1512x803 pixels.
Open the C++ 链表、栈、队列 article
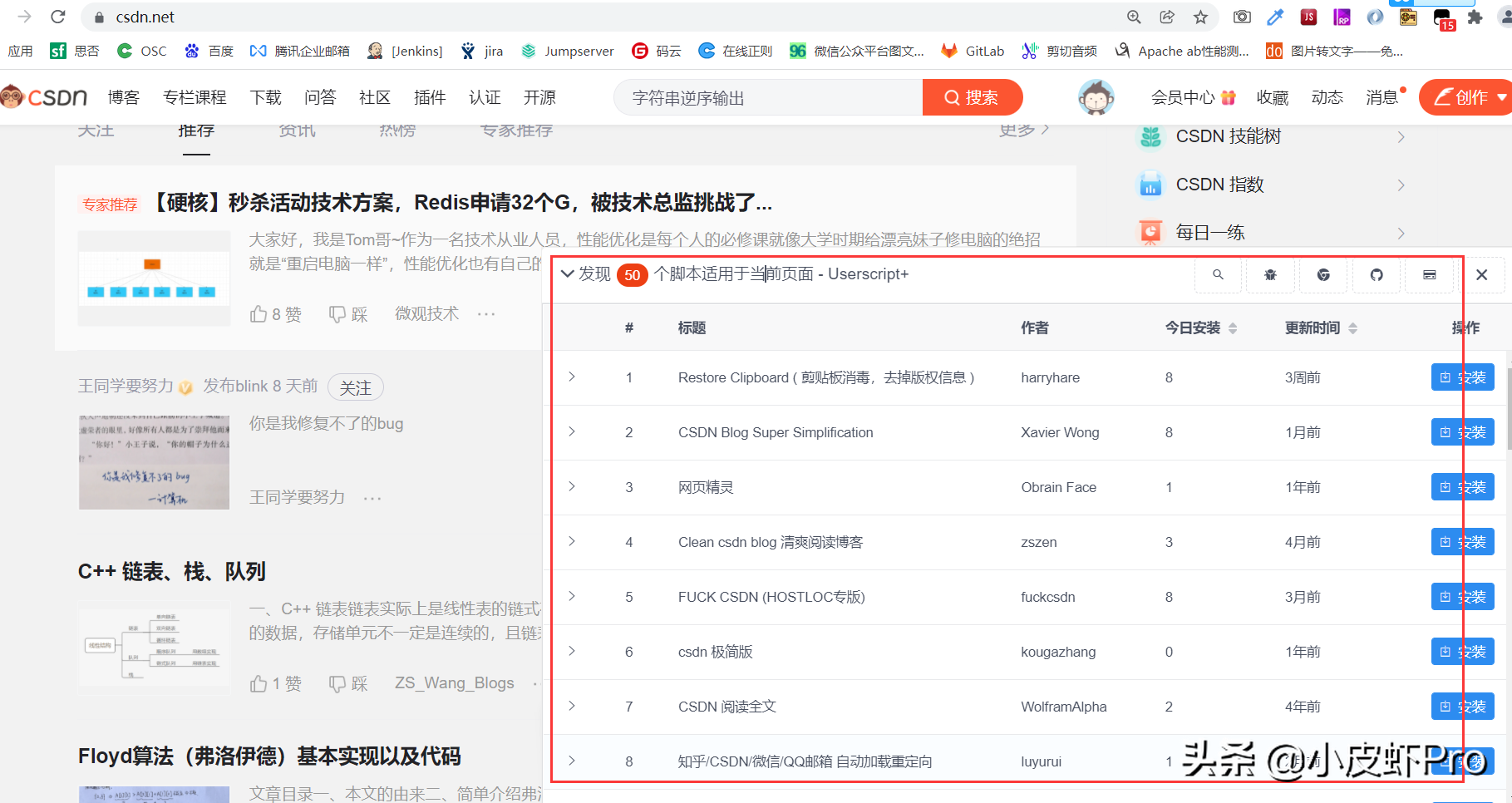(x=172, y=572)
